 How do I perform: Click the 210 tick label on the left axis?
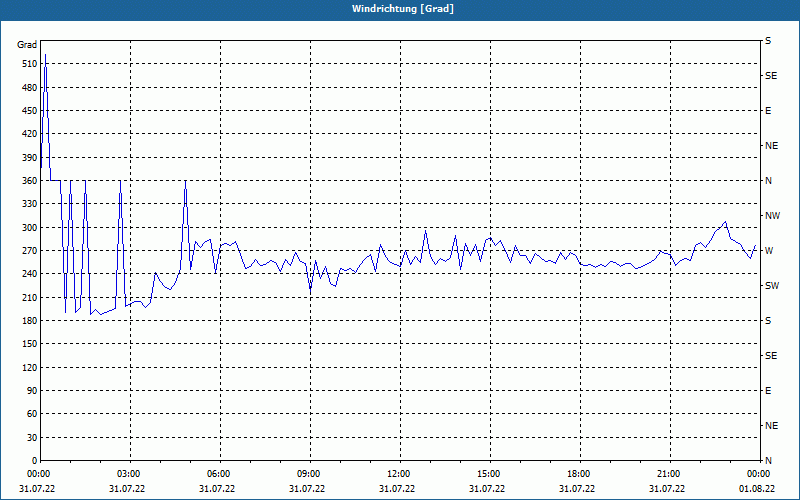tap(30, 297)
